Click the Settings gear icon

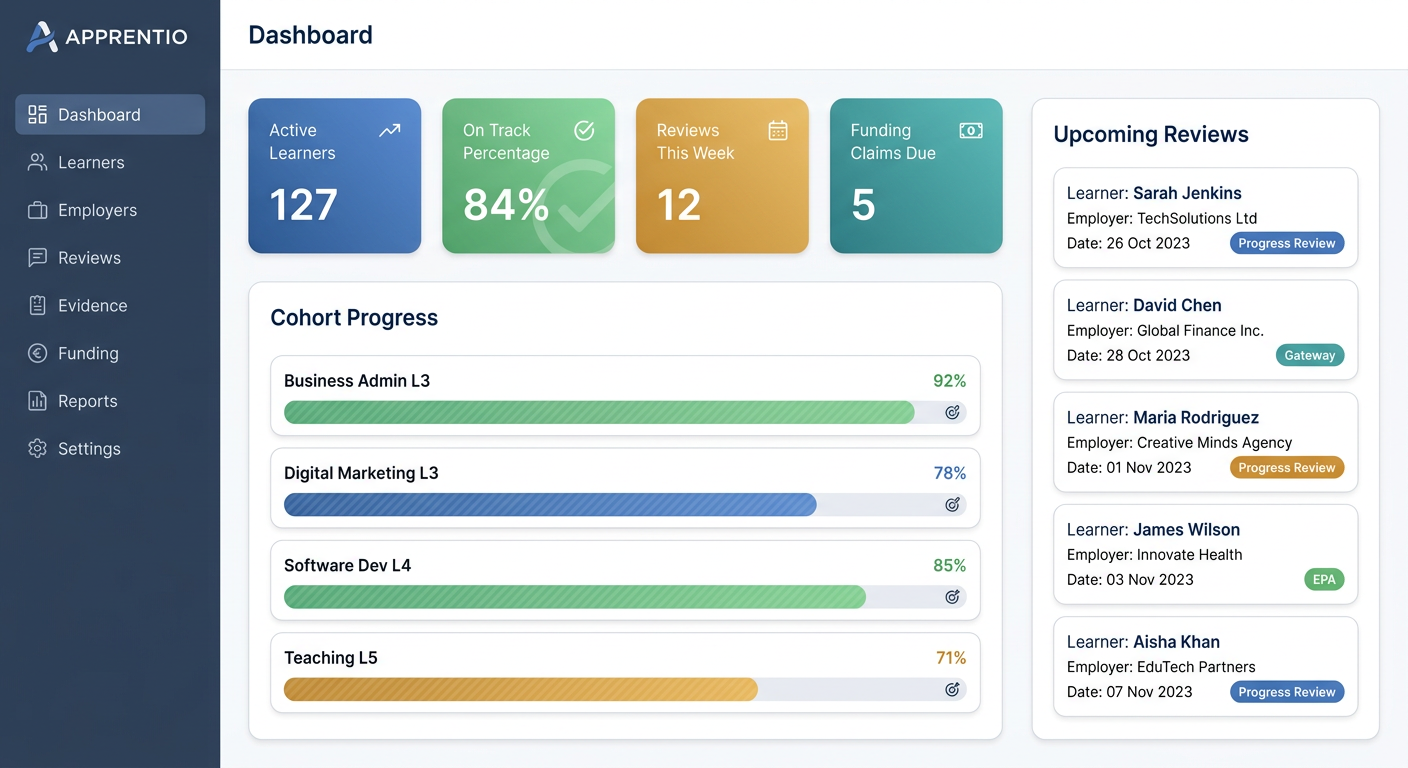coord(37,449)
